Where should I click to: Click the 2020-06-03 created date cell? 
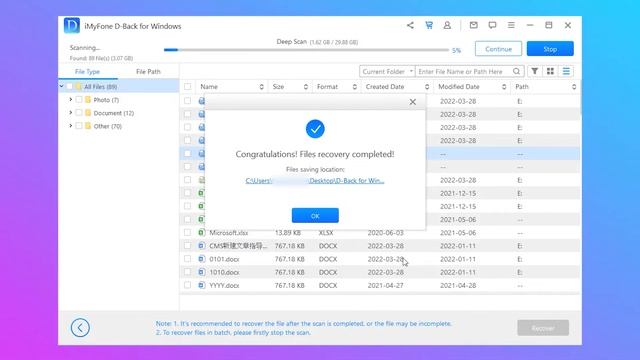tap(385, 233)
